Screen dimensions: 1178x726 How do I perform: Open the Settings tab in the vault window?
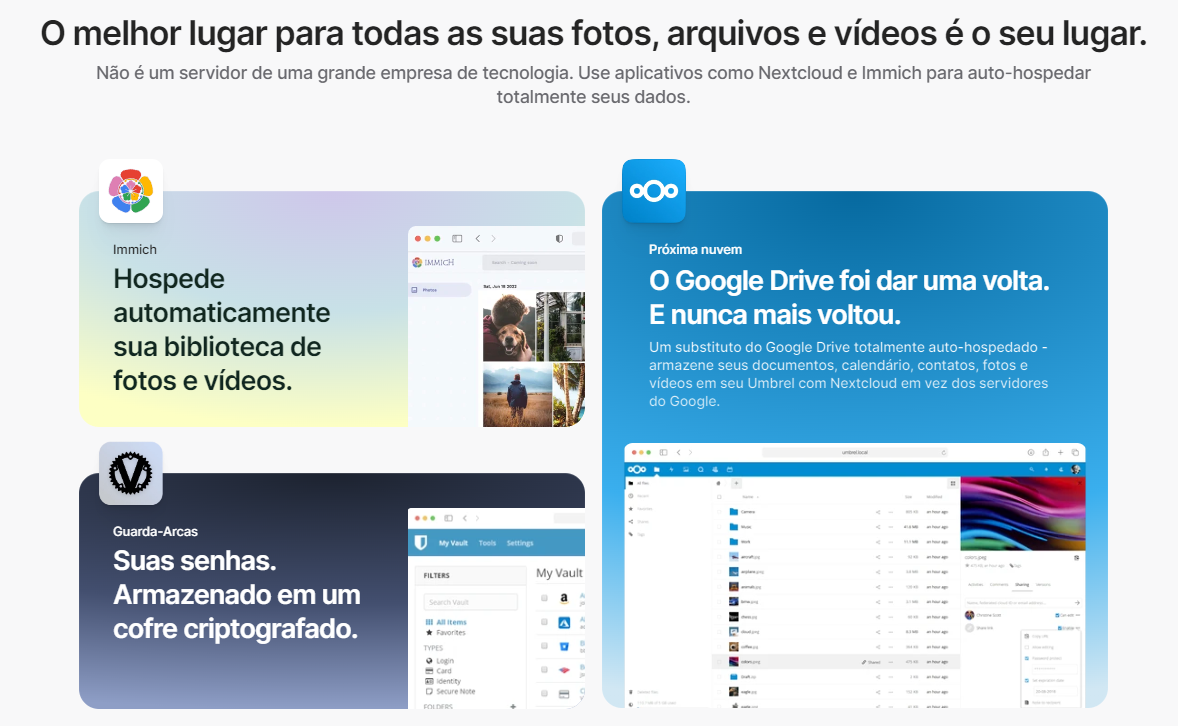[520, 543]
